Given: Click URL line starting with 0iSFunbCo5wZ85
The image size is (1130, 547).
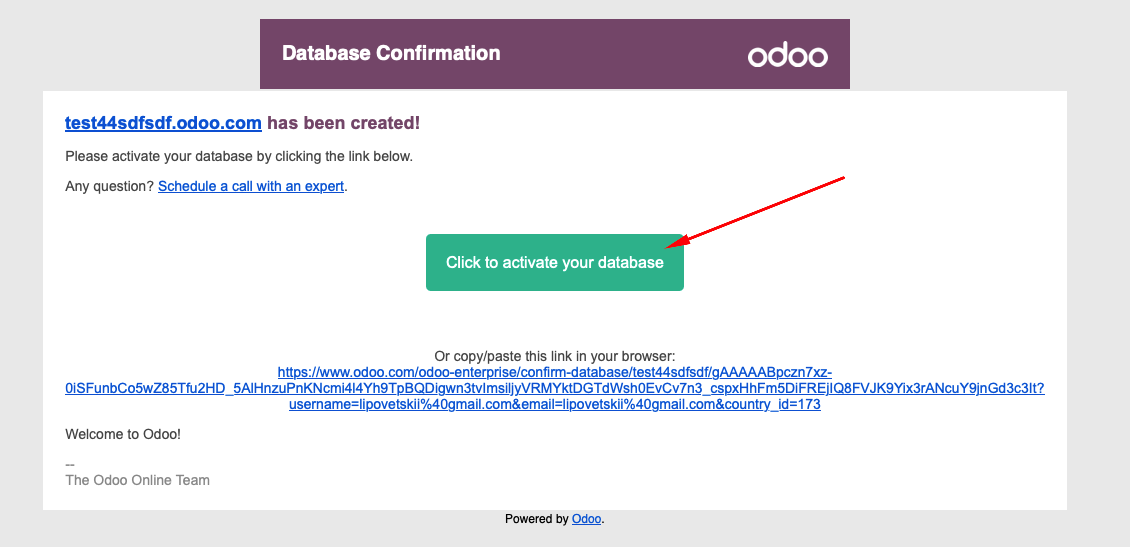Looking at the screenshot, I should coord(555,388).
